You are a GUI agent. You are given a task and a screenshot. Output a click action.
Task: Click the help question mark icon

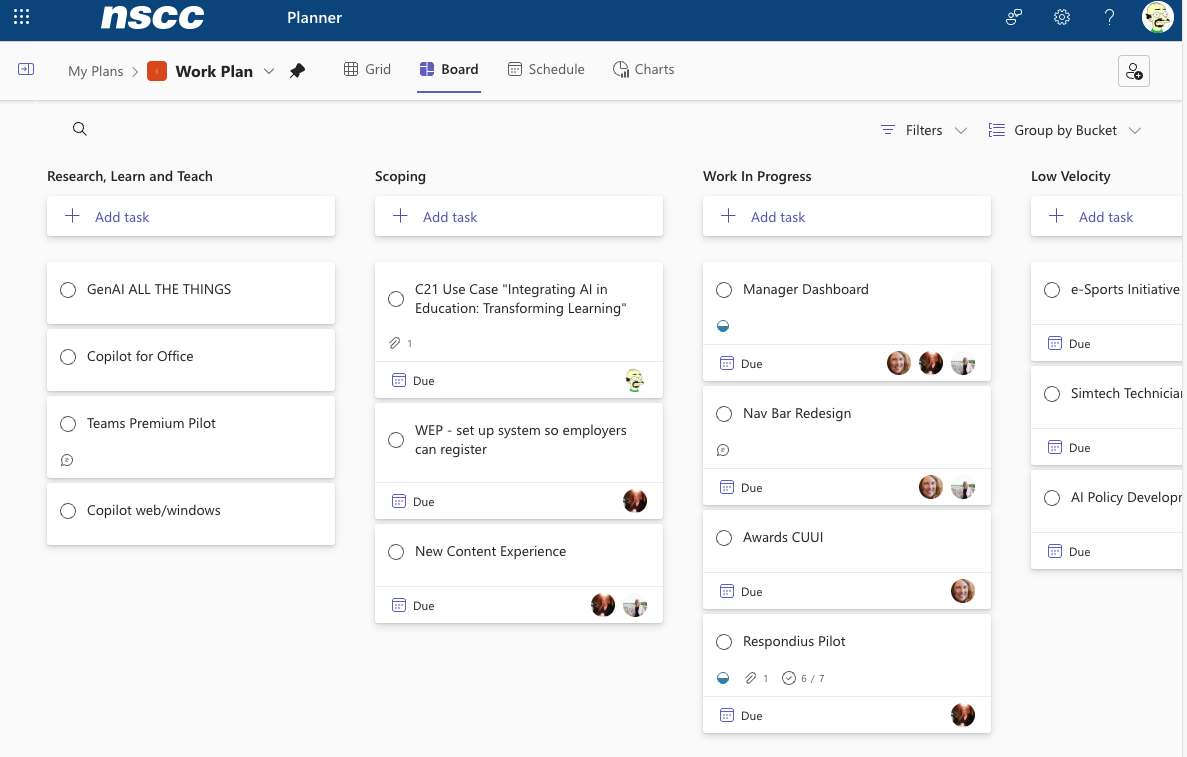(1109, 17)
